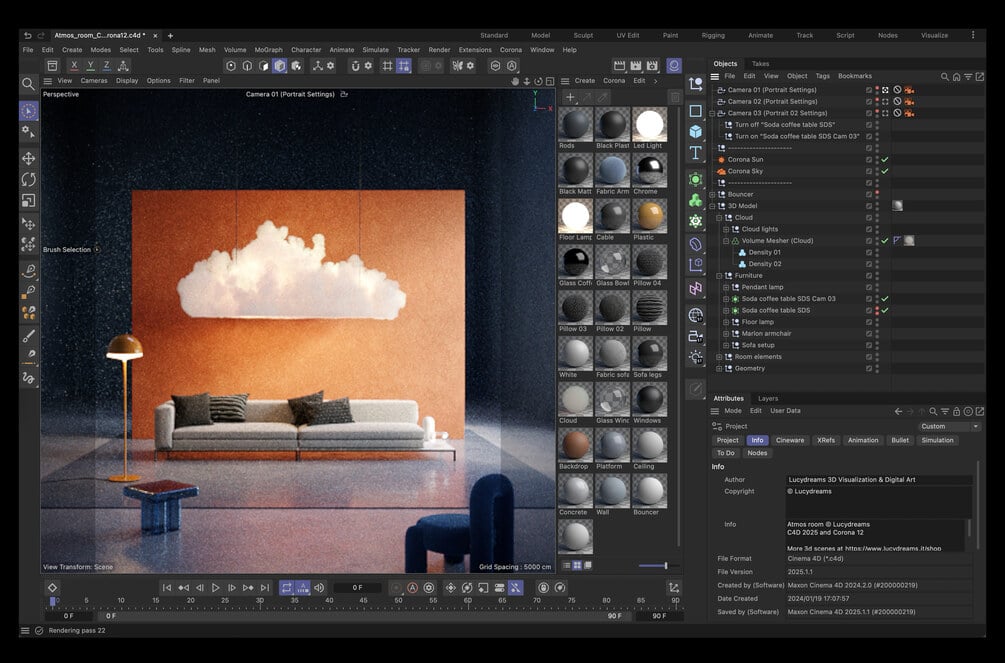This screenshot has height=663, width=1005.
Task: Switch to the Takes tab
Action: point(760,64)
